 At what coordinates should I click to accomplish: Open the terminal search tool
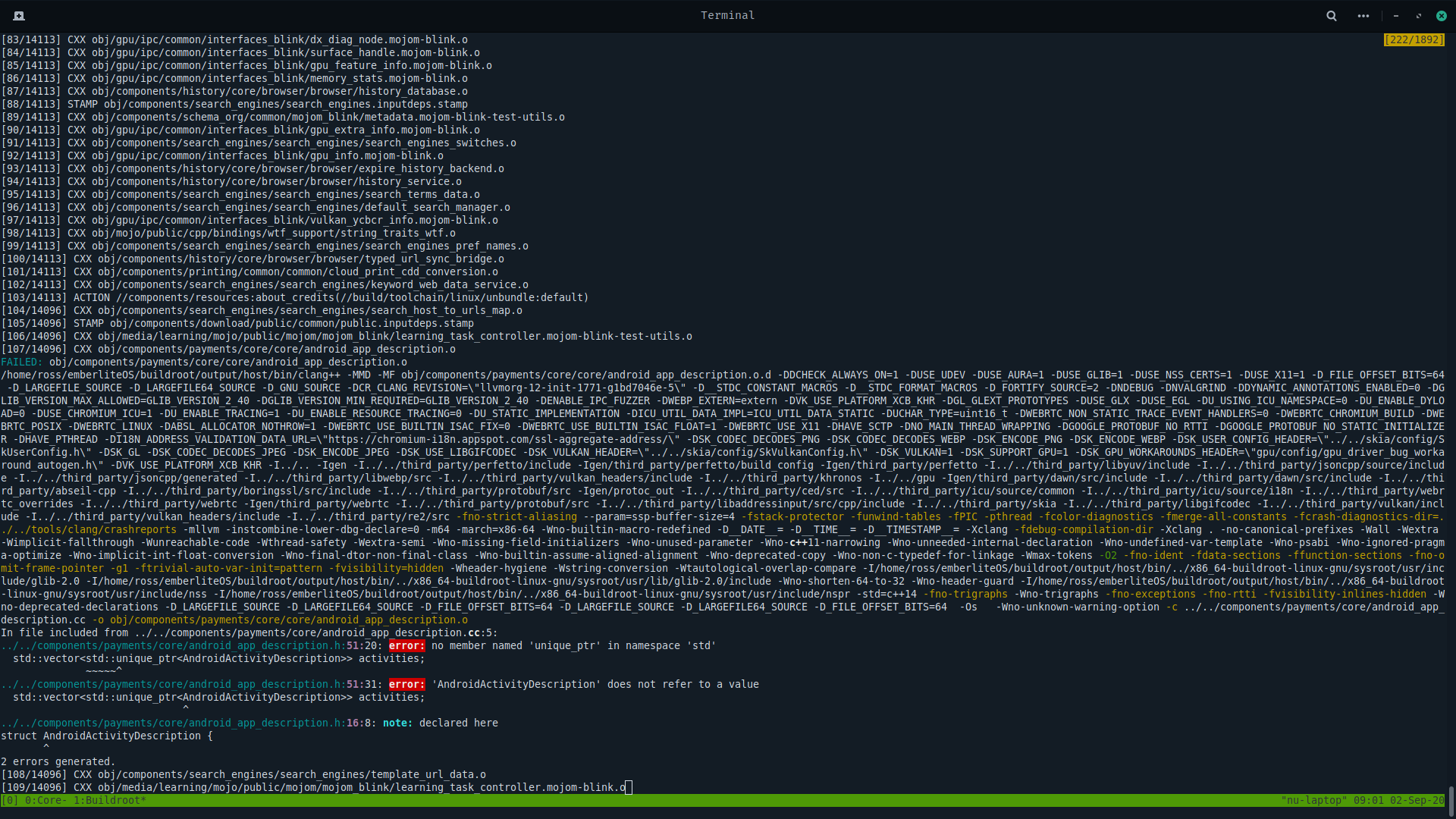[x=1331, y=15]
